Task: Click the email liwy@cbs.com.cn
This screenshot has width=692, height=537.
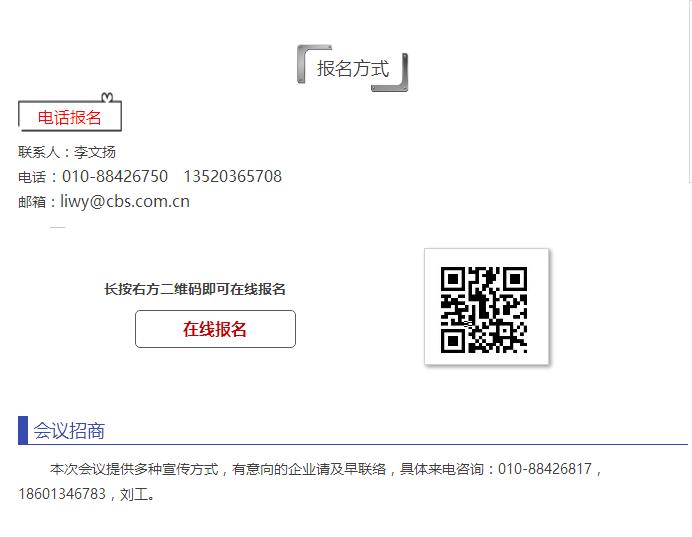Action: [x=125, y=202]
